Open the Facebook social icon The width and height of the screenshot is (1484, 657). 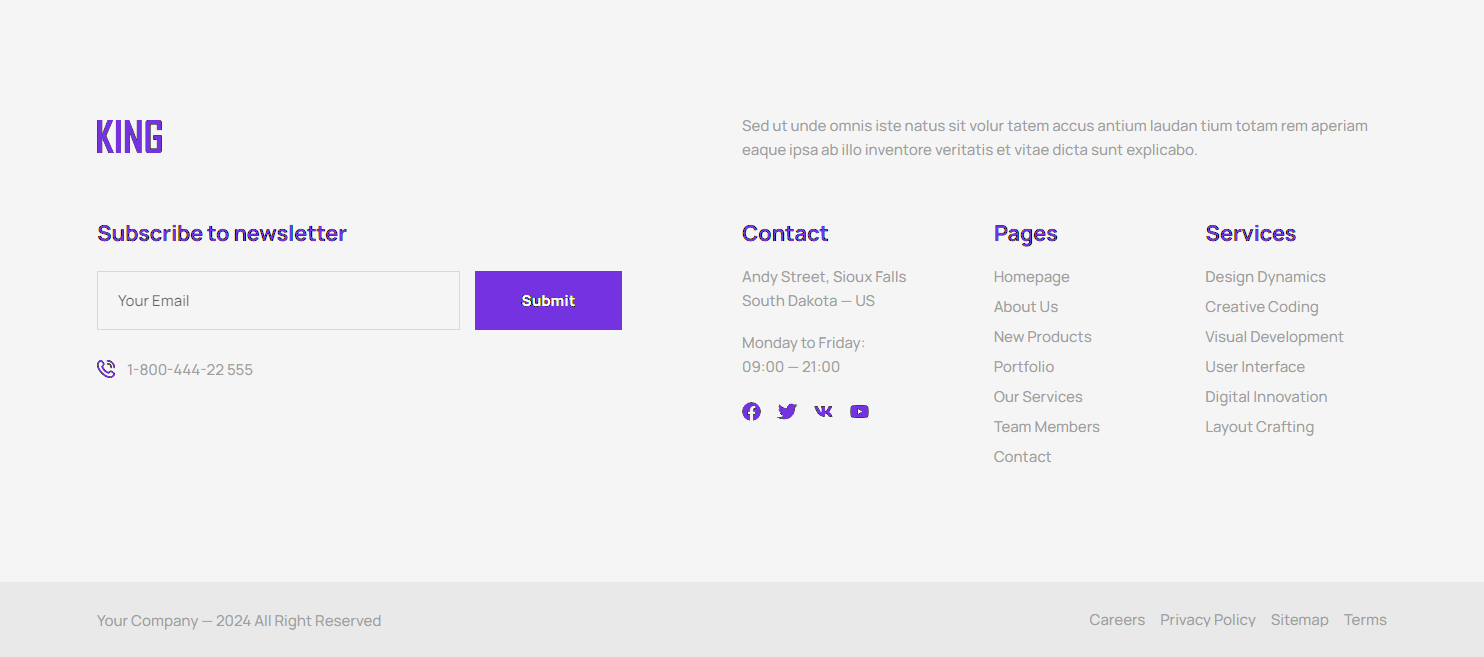(x=751, y=411)
